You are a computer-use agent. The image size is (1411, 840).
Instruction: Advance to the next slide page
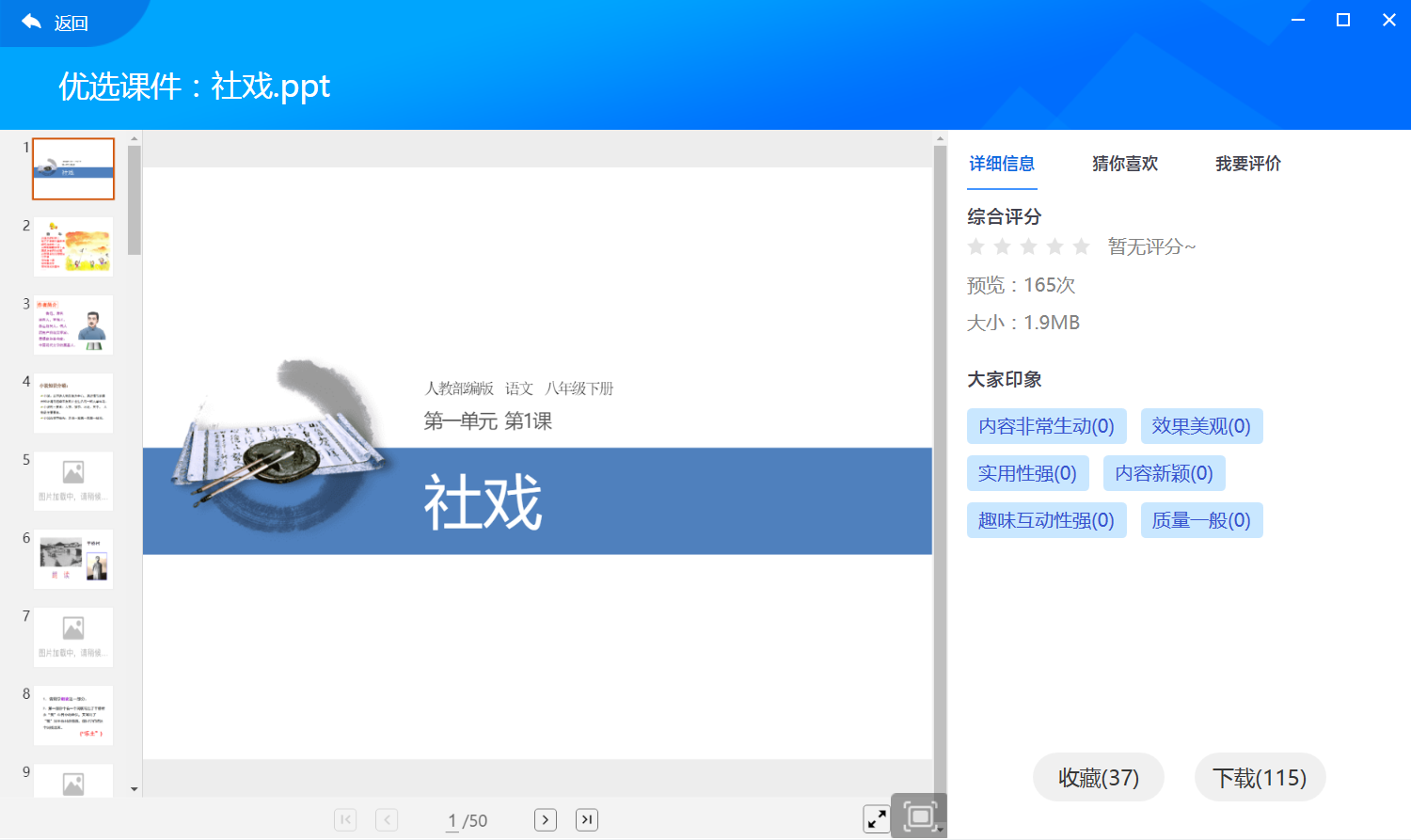546,819
